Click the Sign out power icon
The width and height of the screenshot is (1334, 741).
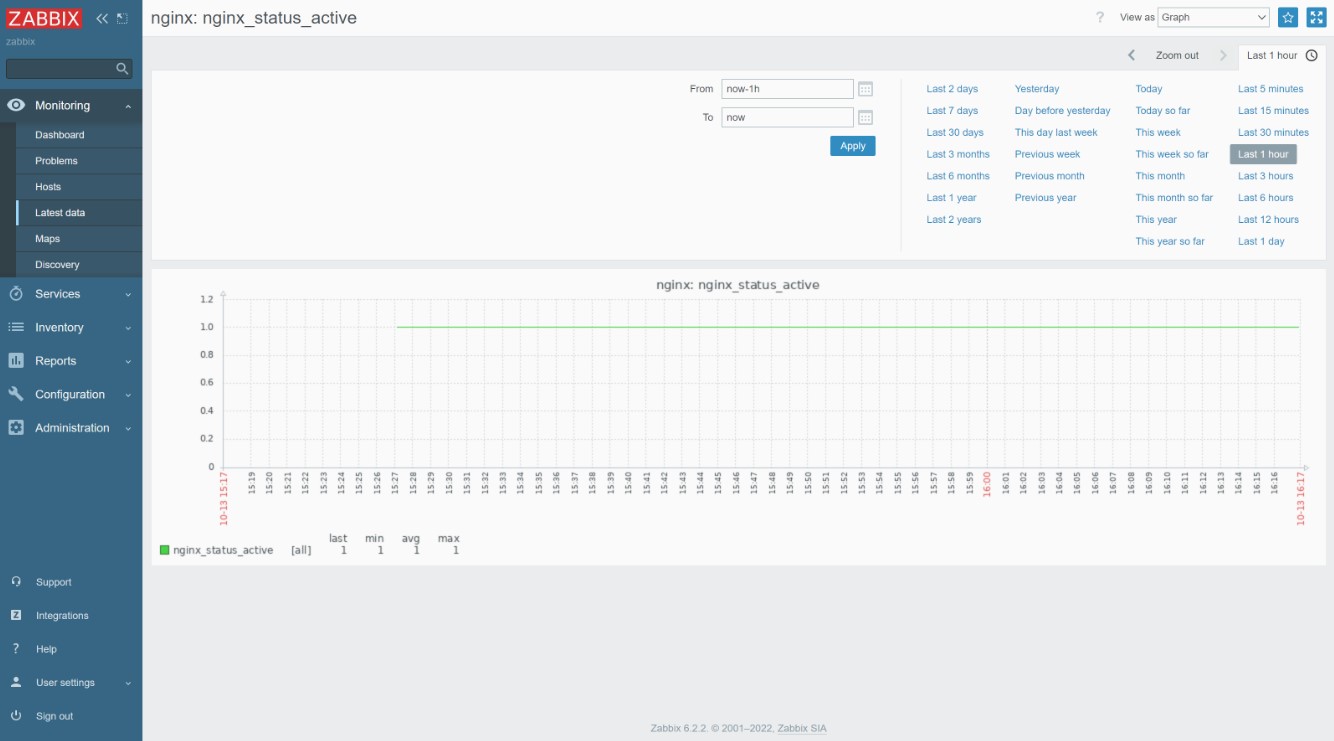[x=16, y=716]
